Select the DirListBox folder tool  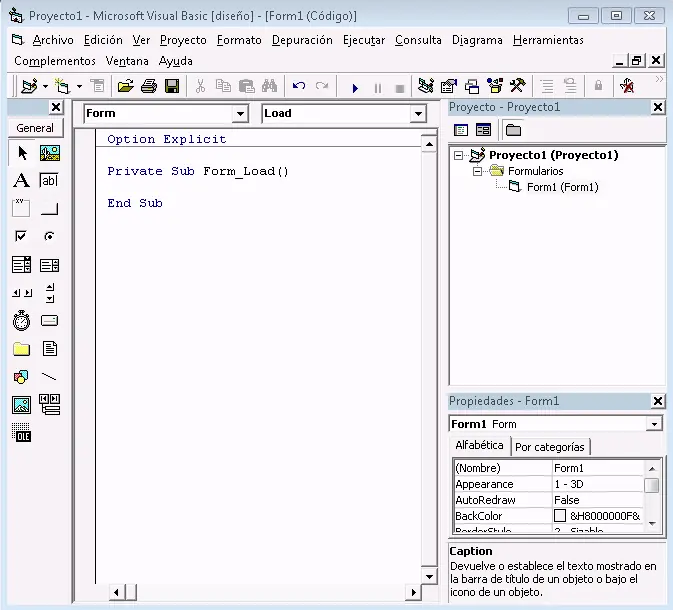point(21,349)
